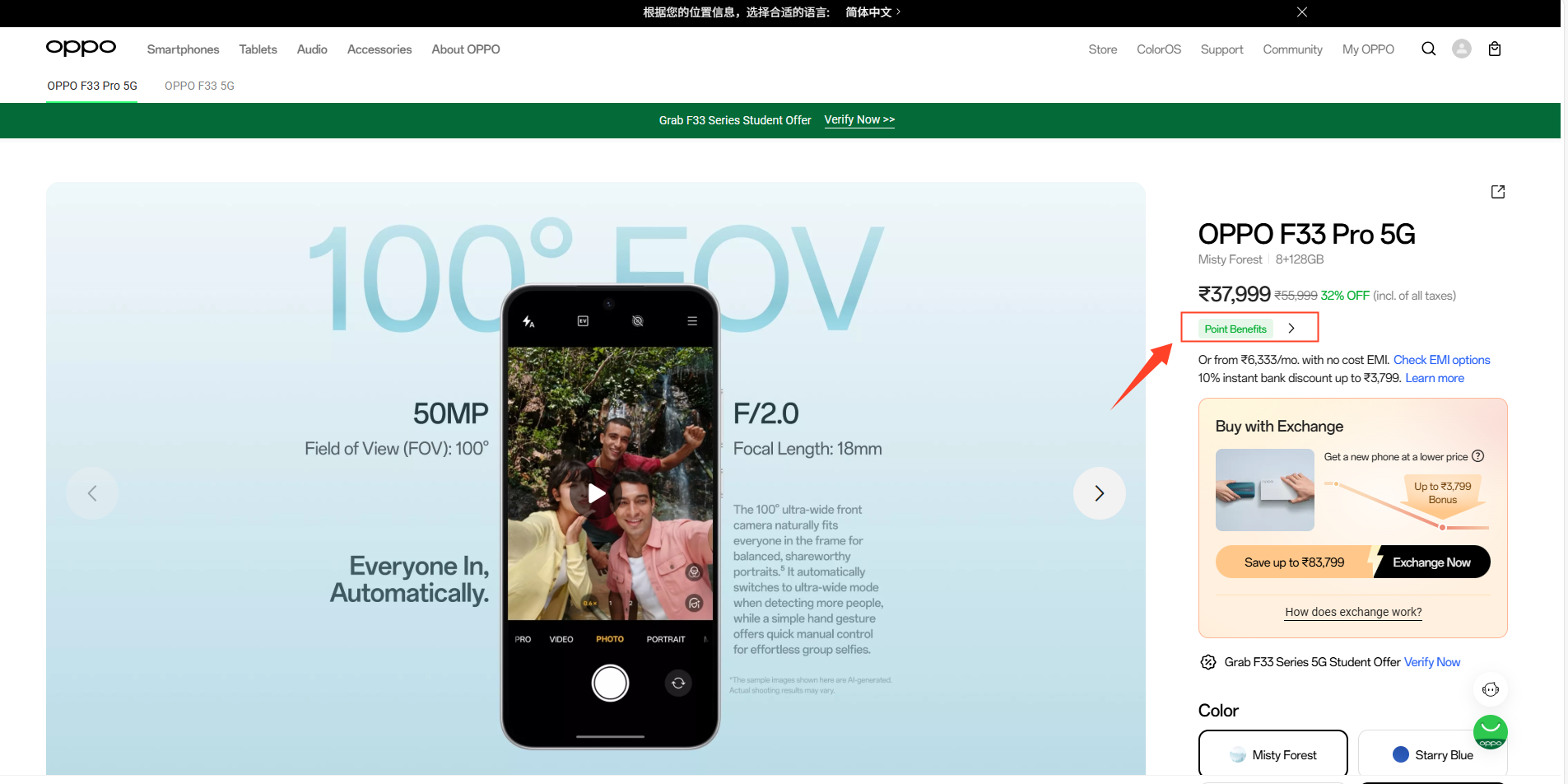Select the OPPO F33 Pro 5G tab

click(x=92, y=86)
